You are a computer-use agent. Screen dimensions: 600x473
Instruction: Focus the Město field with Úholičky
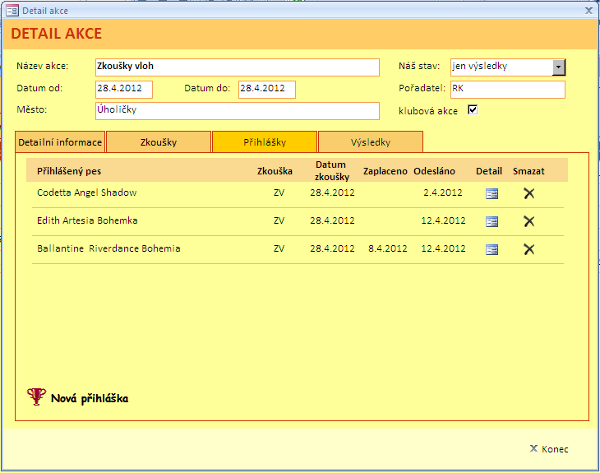pyautogui.click(x=237, y=111)
